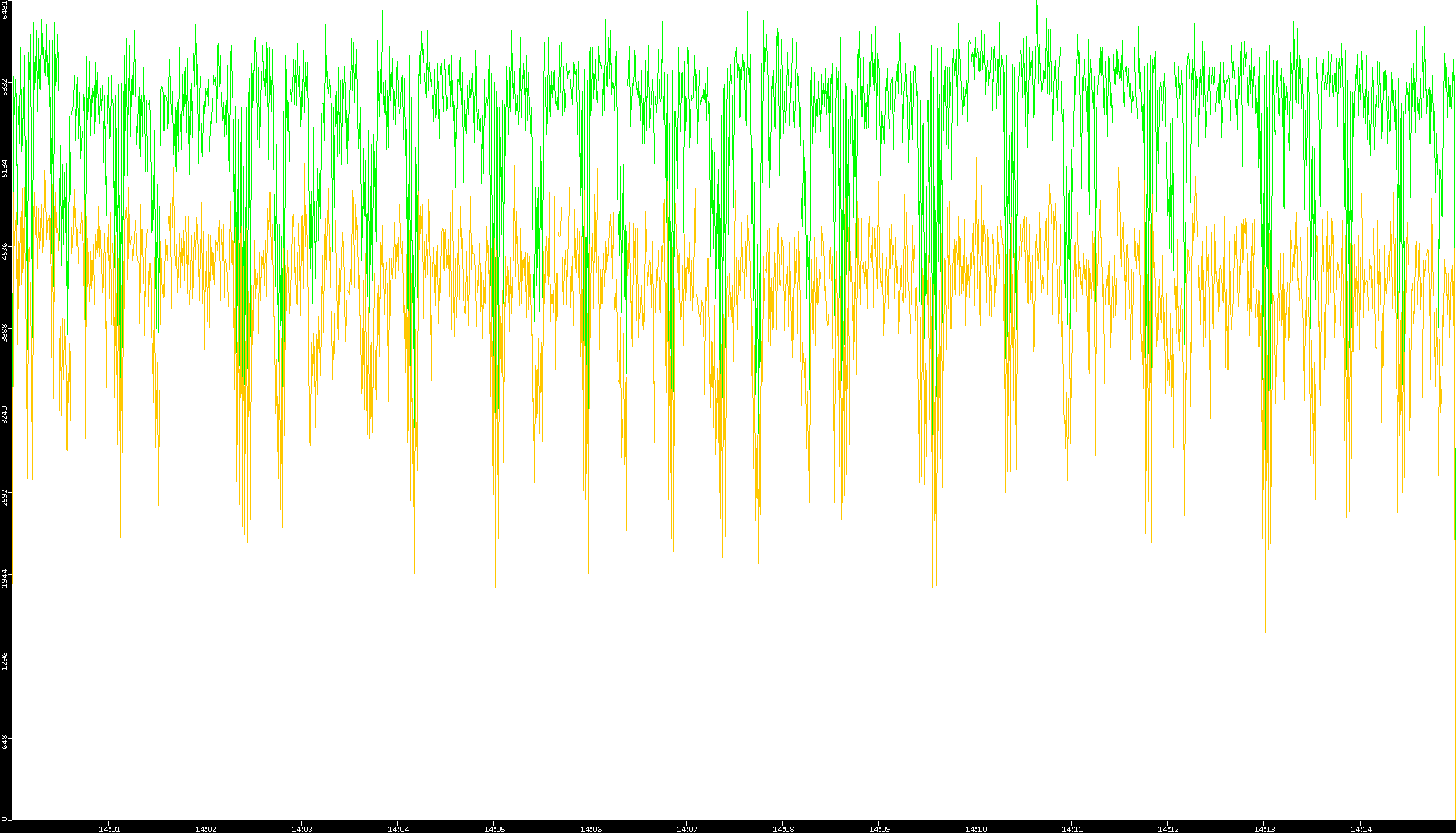The image size is (1456, 833).
Task: Click the 0 origin label on the vertical axis
Action: point(6,818)
